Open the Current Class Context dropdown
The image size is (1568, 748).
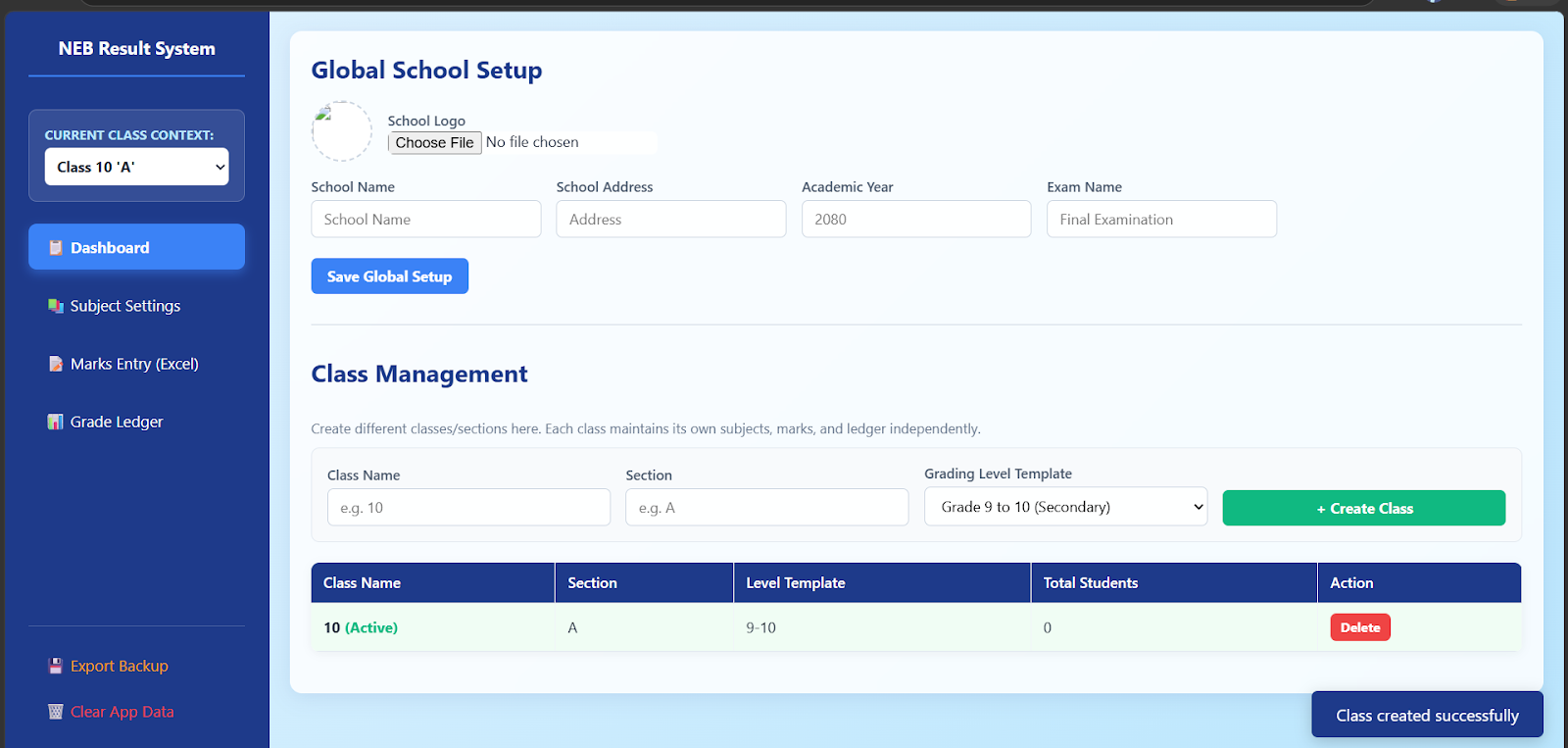(x=136, y=167)
